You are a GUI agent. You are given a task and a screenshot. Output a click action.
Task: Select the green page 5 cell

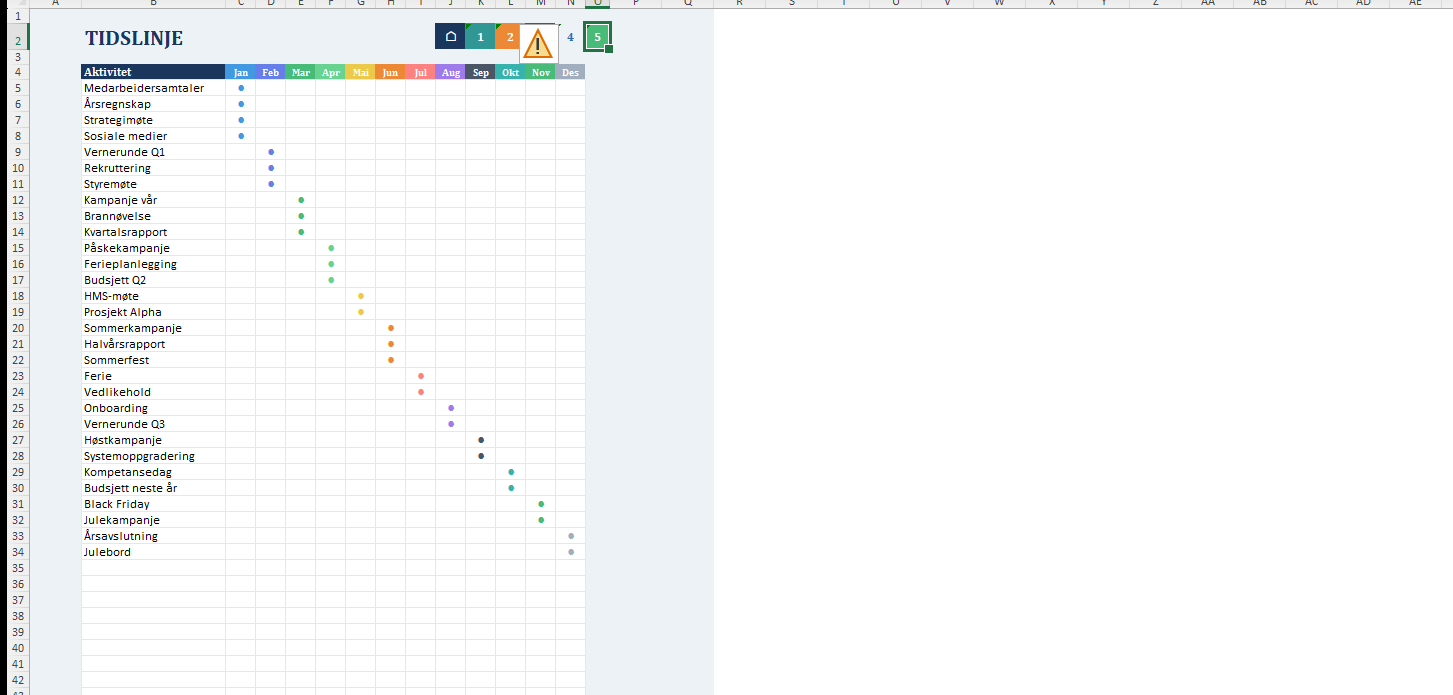597,37
